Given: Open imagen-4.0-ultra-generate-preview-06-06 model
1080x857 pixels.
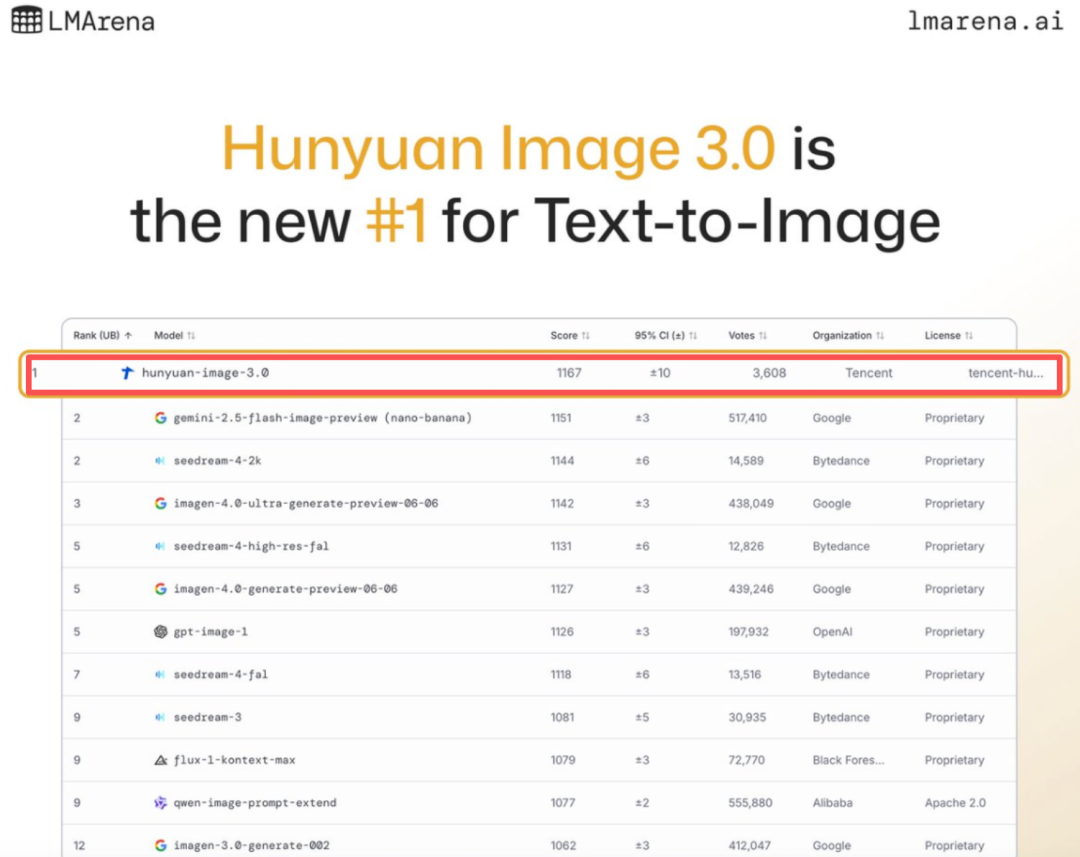Looking at the screenshot, I should coord(306,504).
